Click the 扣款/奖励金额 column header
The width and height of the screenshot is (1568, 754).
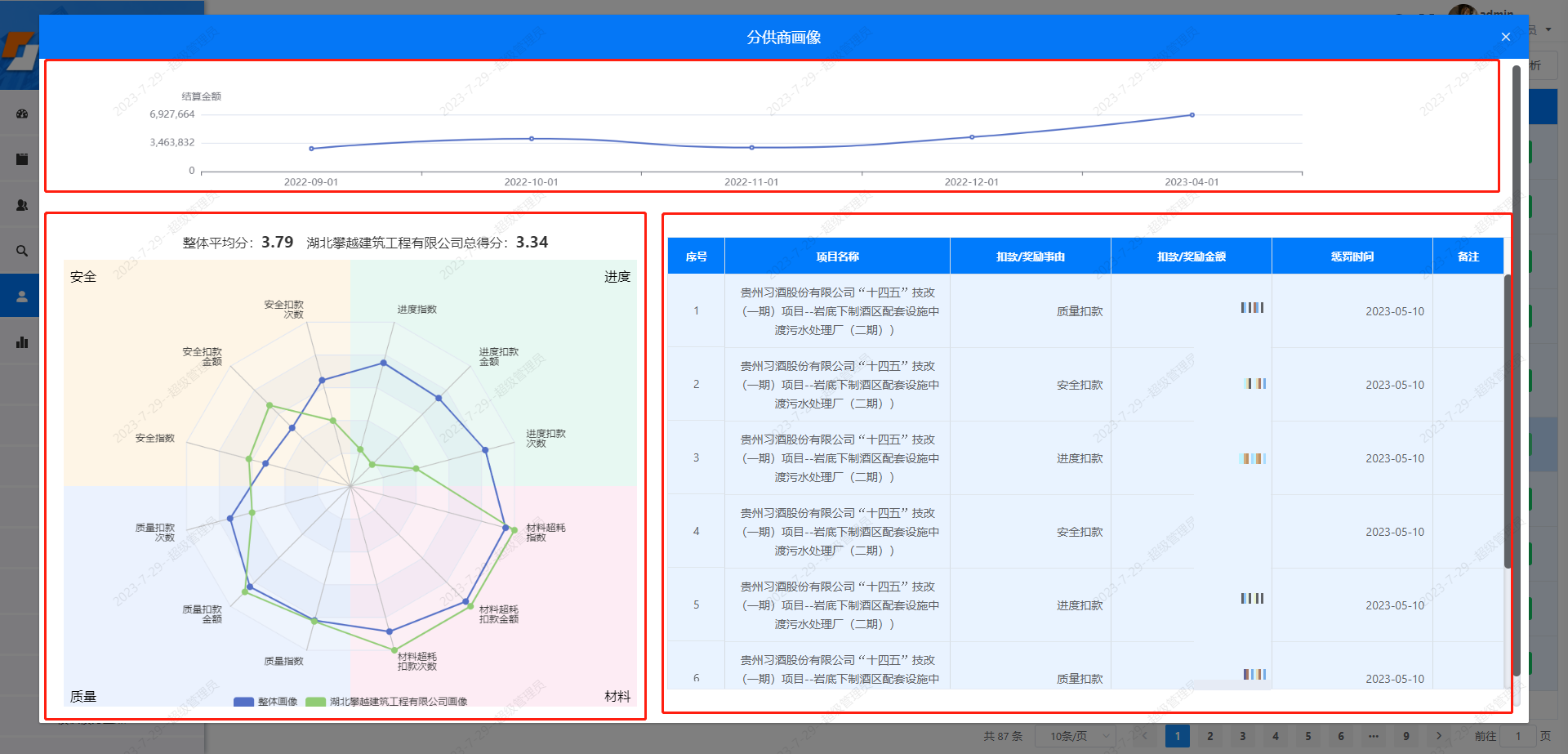tap(1191, 257)
